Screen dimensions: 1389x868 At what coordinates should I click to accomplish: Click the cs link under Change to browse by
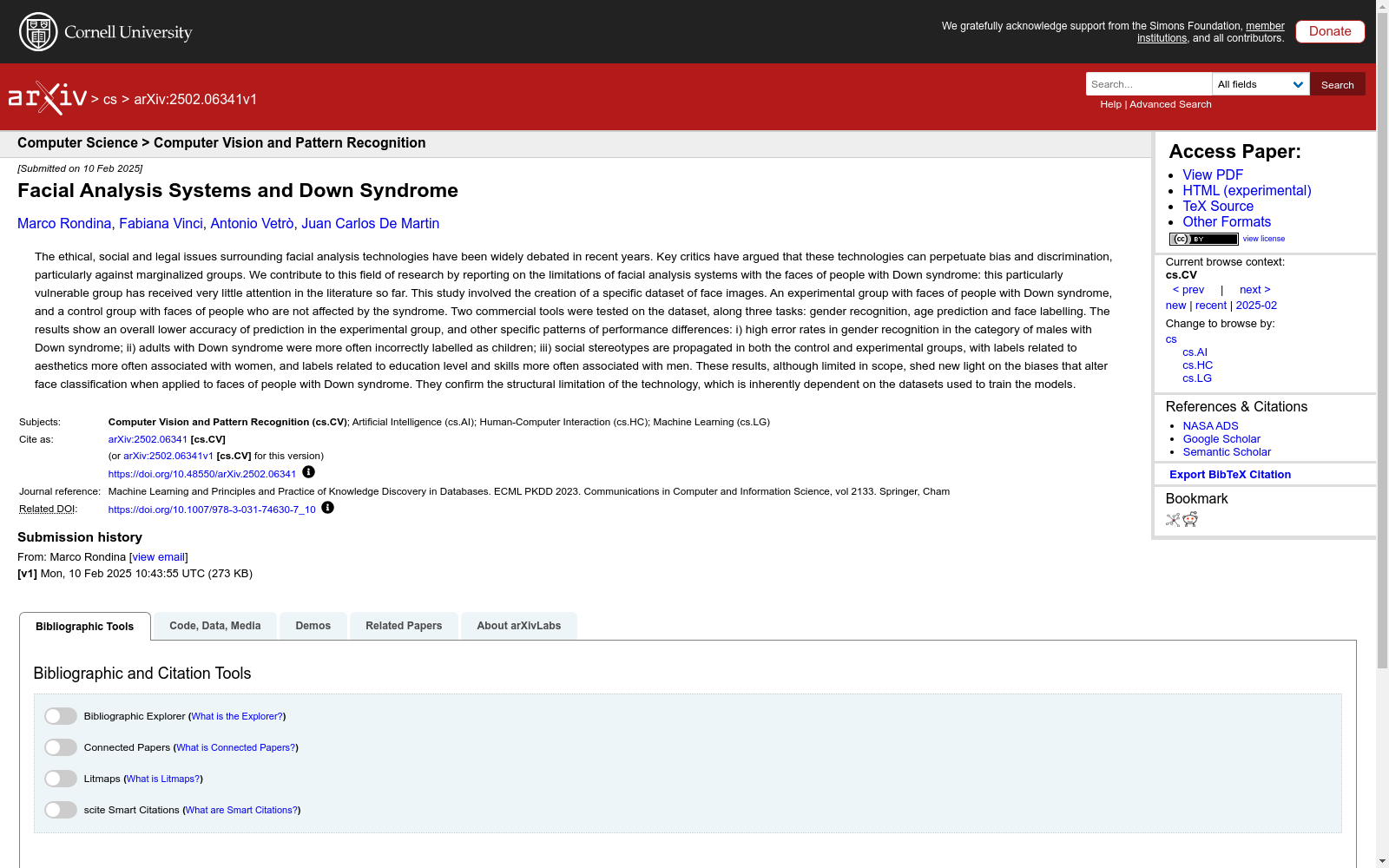coord(1171,339)
